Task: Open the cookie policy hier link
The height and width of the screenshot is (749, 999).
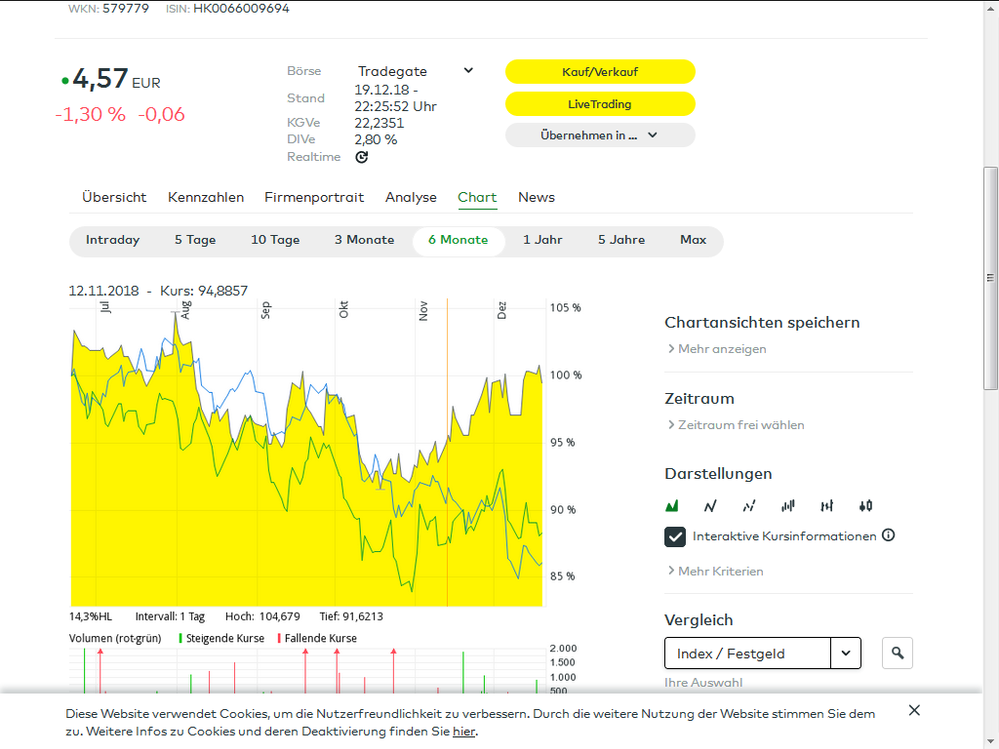Action: tap(463, 731)
